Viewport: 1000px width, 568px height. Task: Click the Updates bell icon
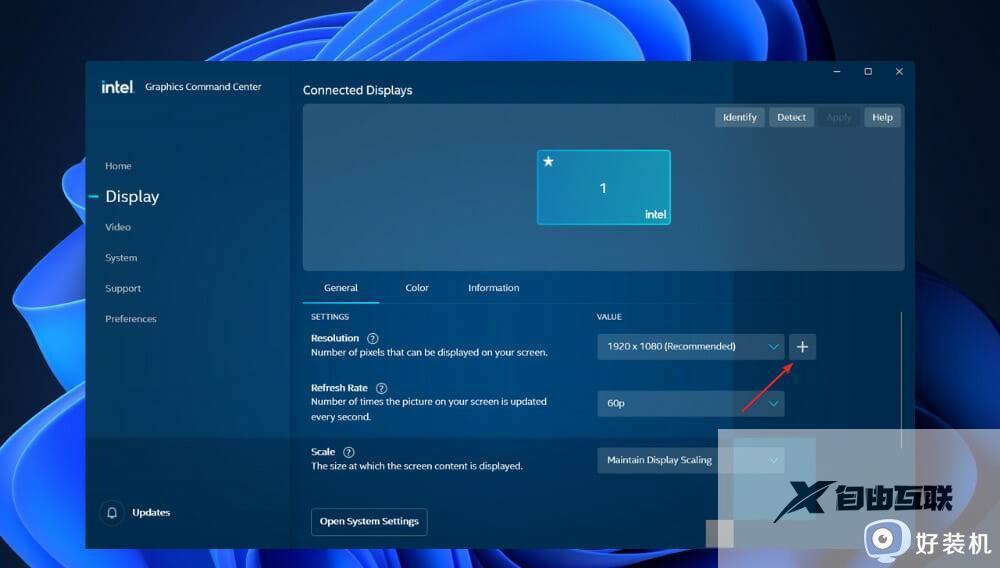tap(112, 513)
